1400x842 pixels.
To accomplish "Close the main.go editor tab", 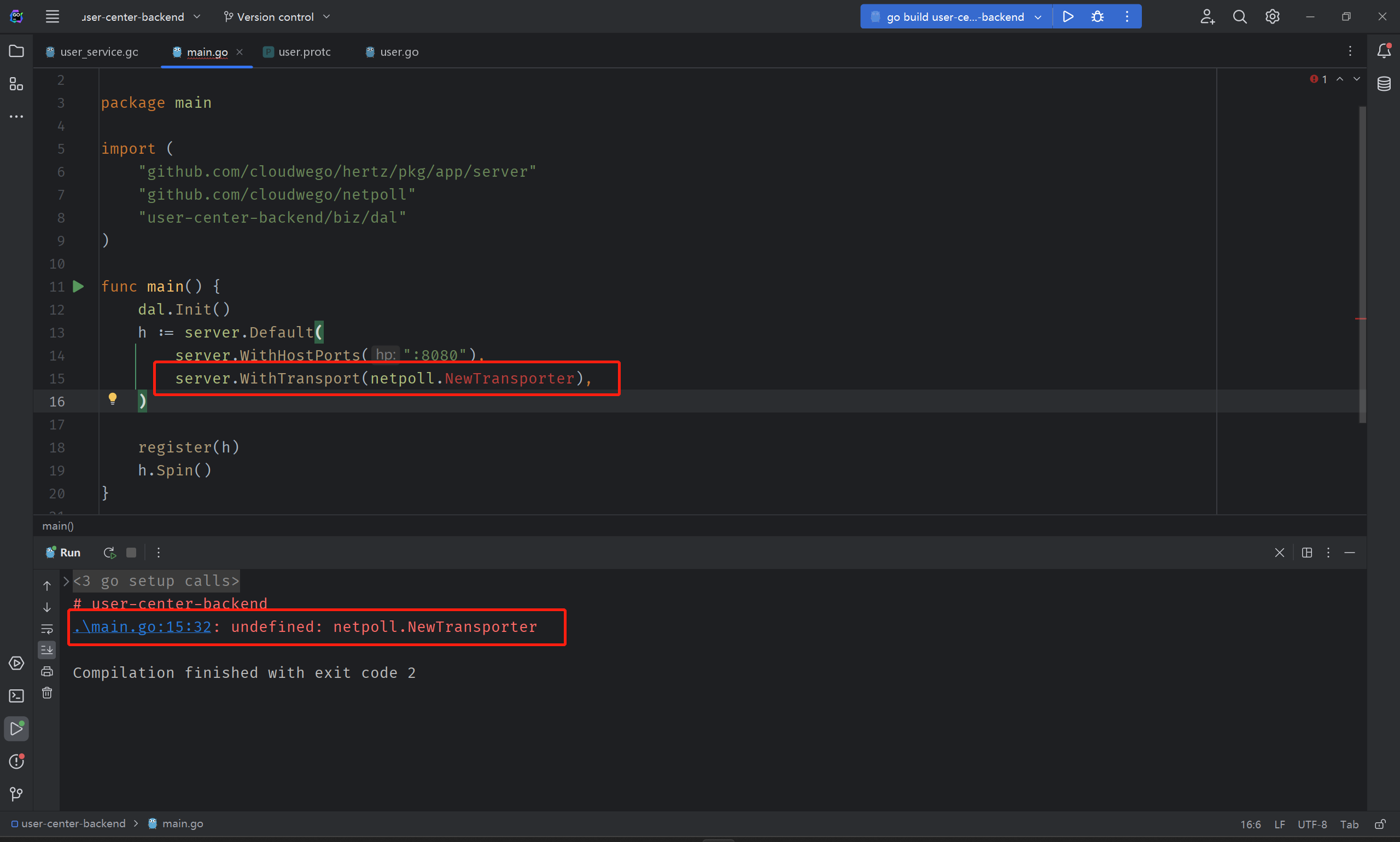I will click(x=240, y=51).
